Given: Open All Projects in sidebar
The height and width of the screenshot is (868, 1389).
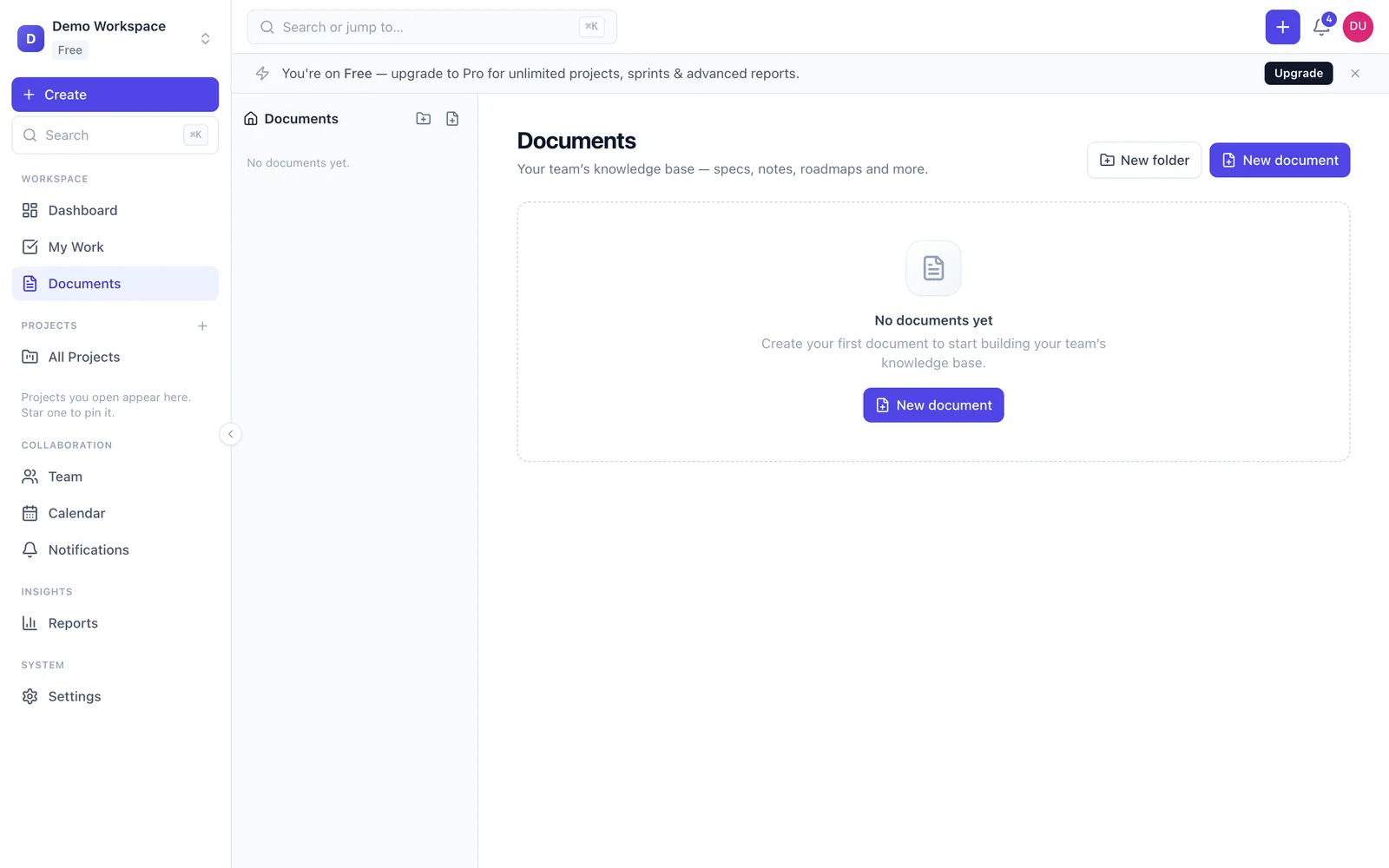Looking at the screenshot, I should click(115, 357).
